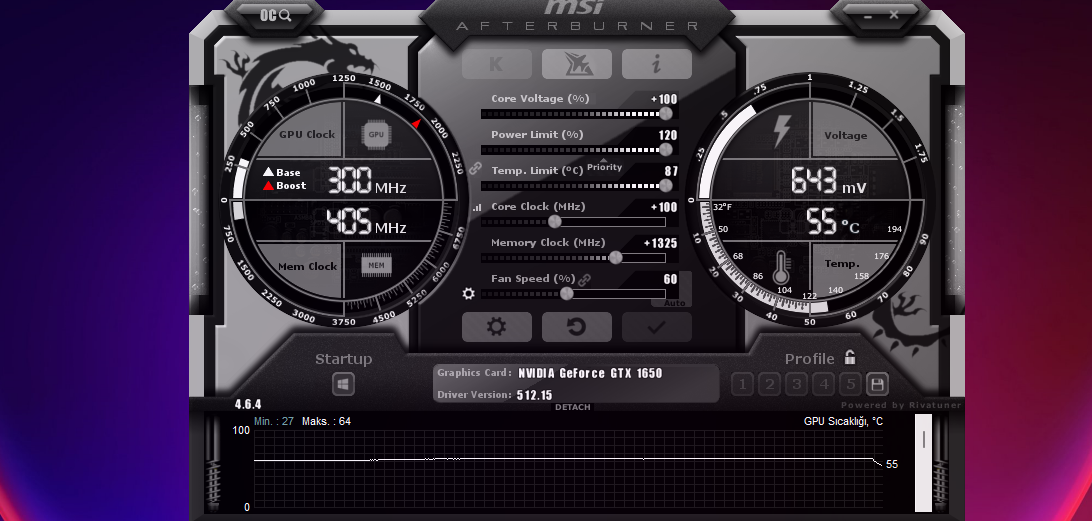Open the voltage/frequency curve editor icon
The image size is (1092, 521).
coord(477,208)
